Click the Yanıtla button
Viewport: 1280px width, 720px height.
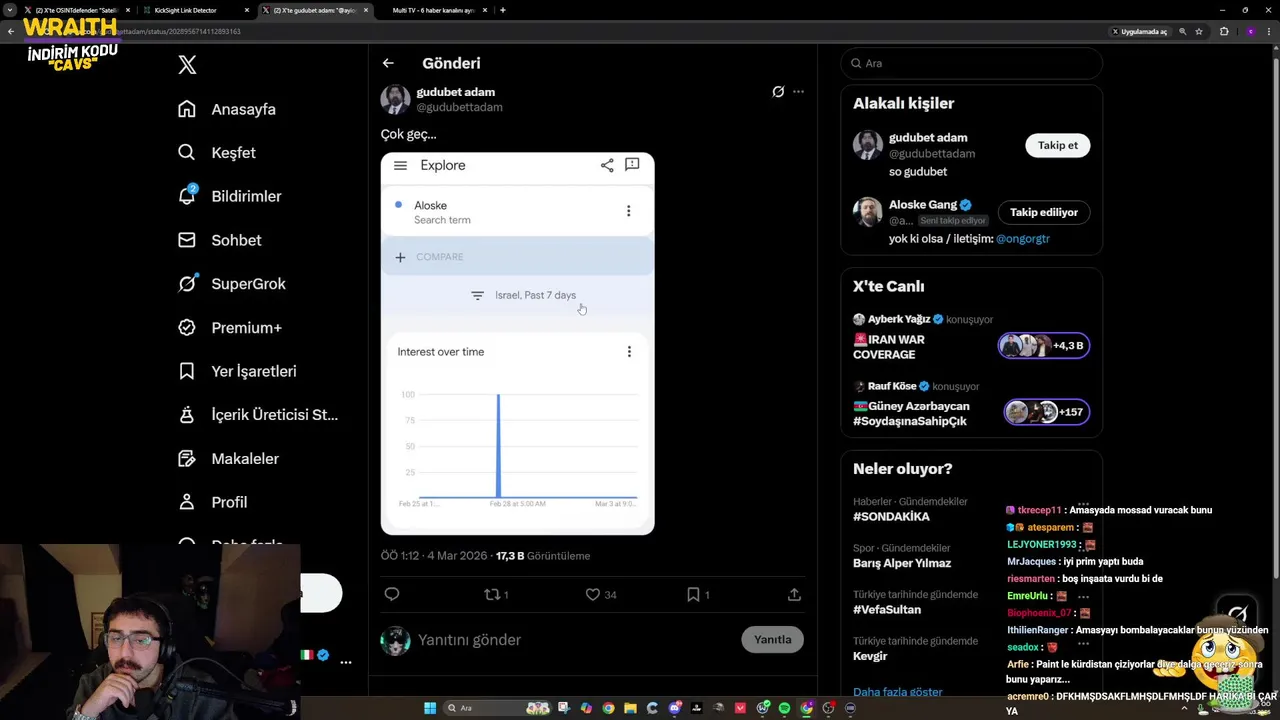(x=772, y=640)
